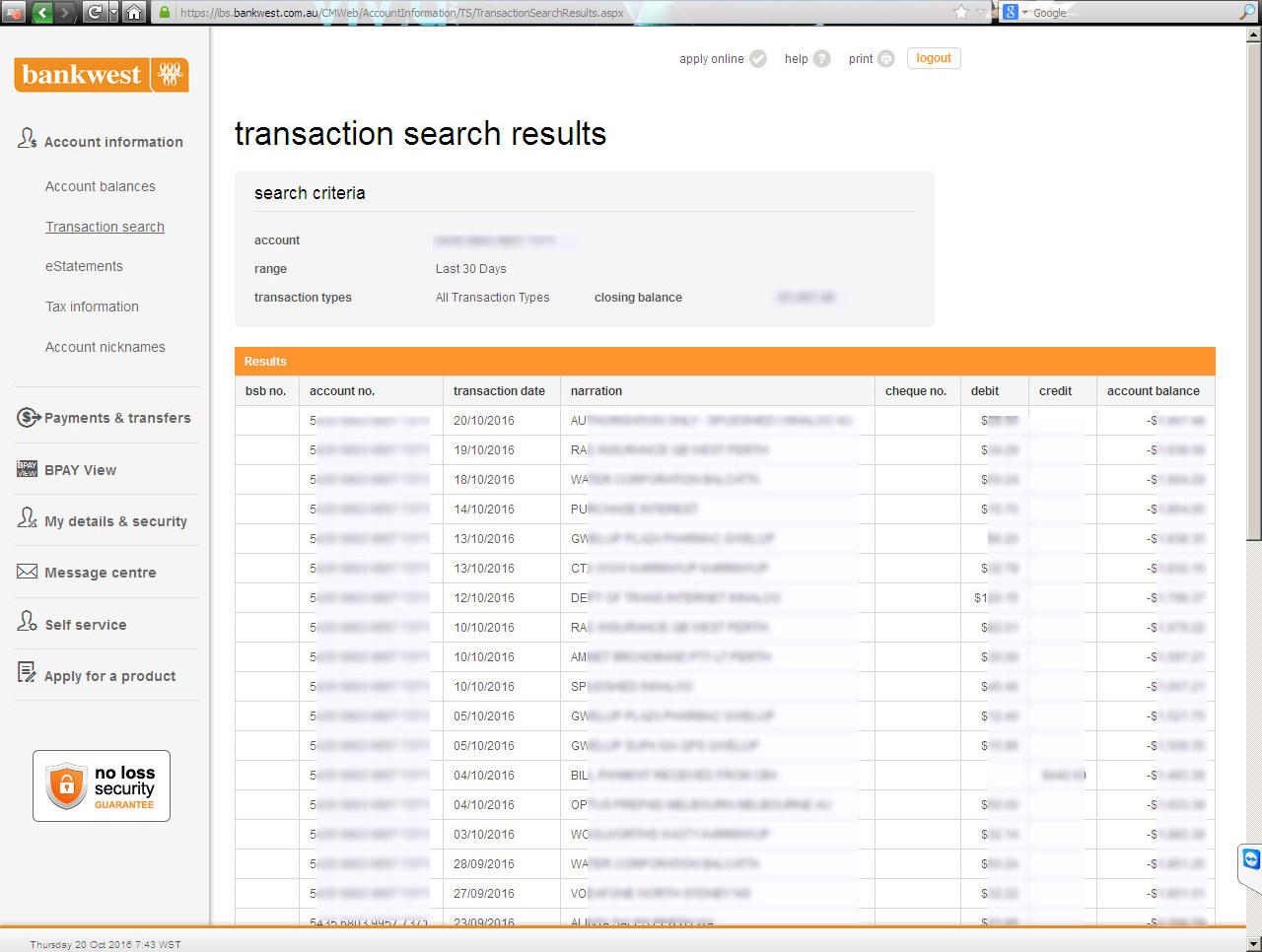The height and width of the screenshot is (952, 1262).
Task: Click the search magnifier icon
Action: tap(1247, 12)
